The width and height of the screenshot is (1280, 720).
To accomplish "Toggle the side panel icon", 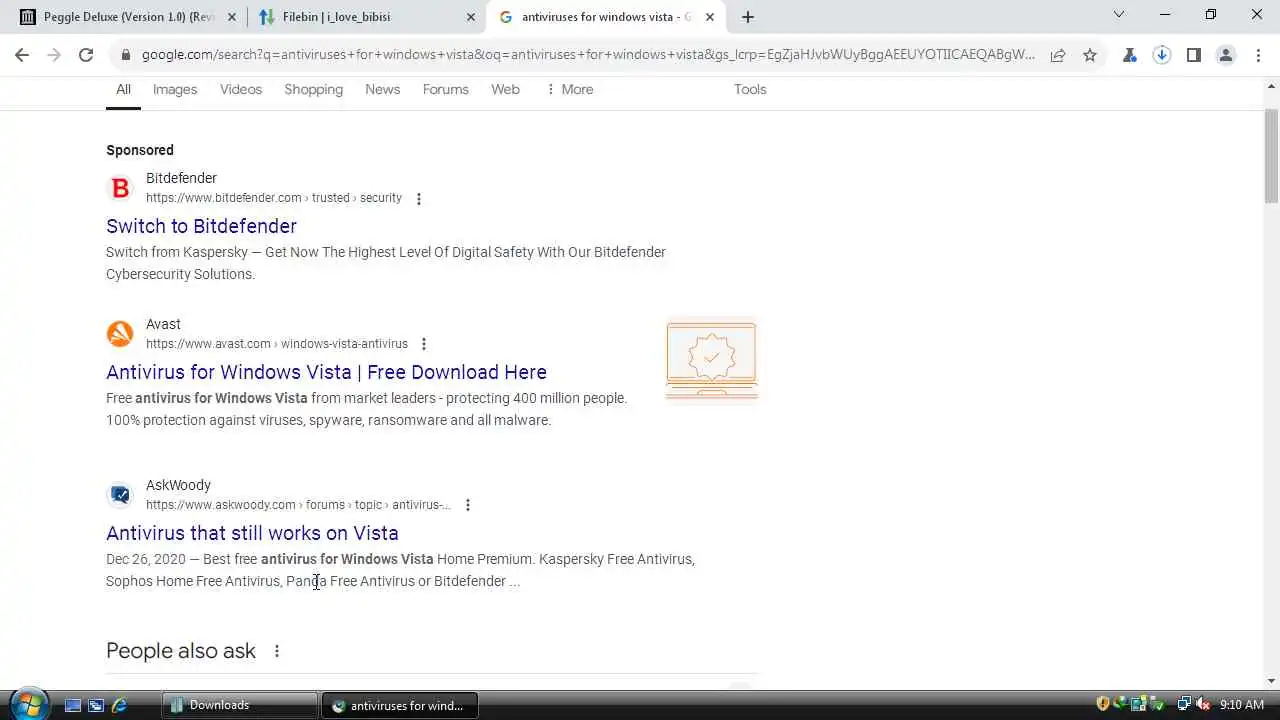I will 1194,55.
